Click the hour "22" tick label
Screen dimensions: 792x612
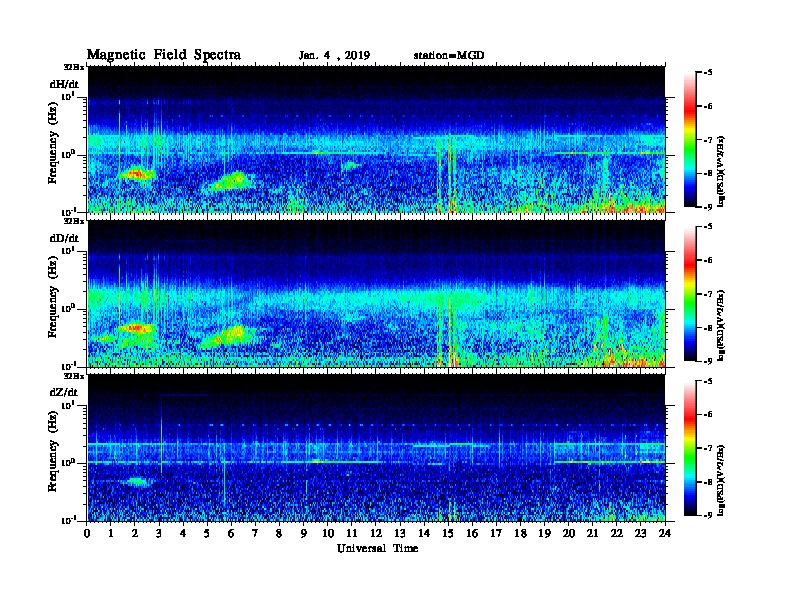(617, 533)
